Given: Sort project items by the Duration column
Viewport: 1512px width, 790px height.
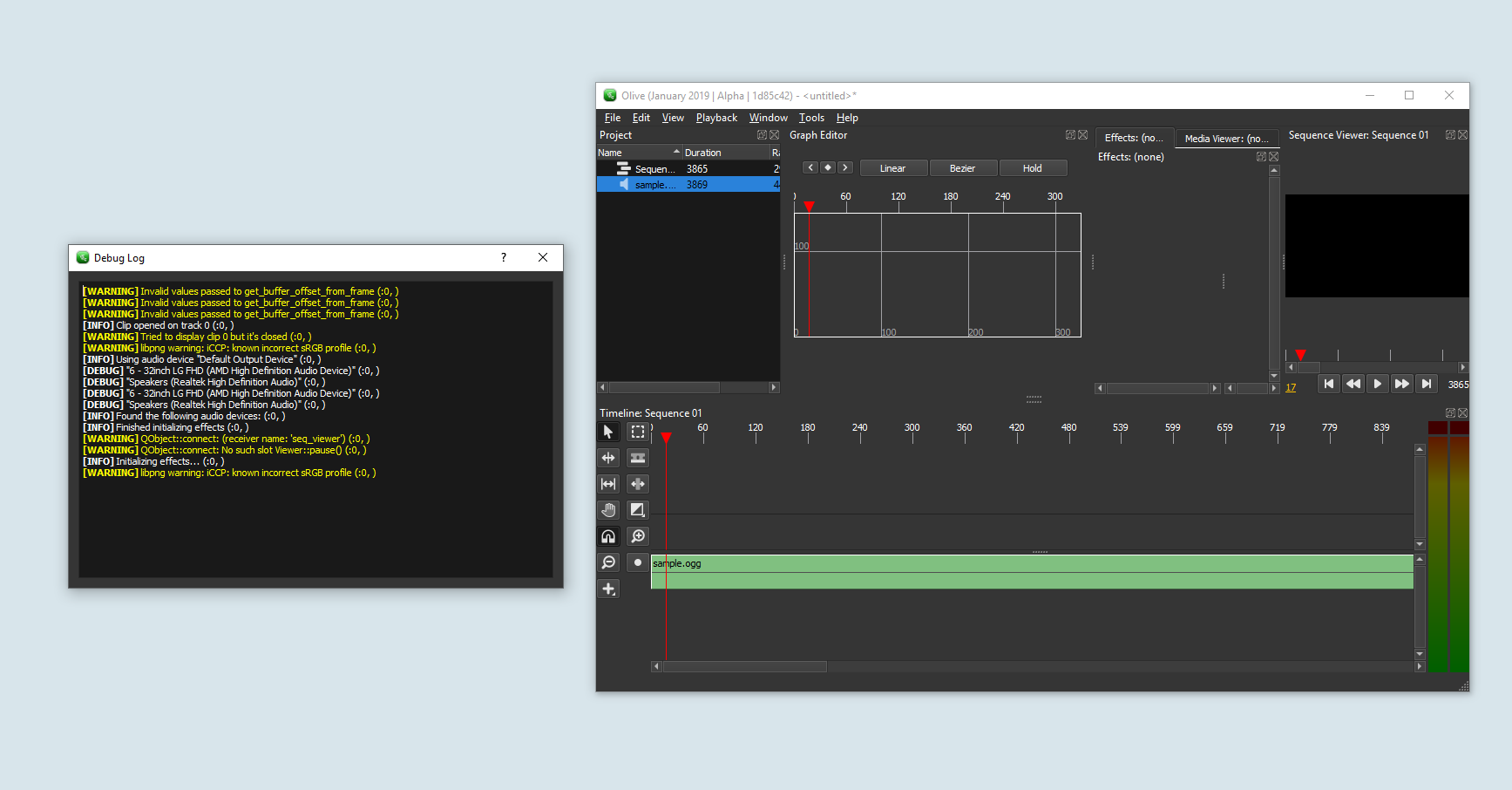Looking at the screenshot, I should tap(725, 153).
